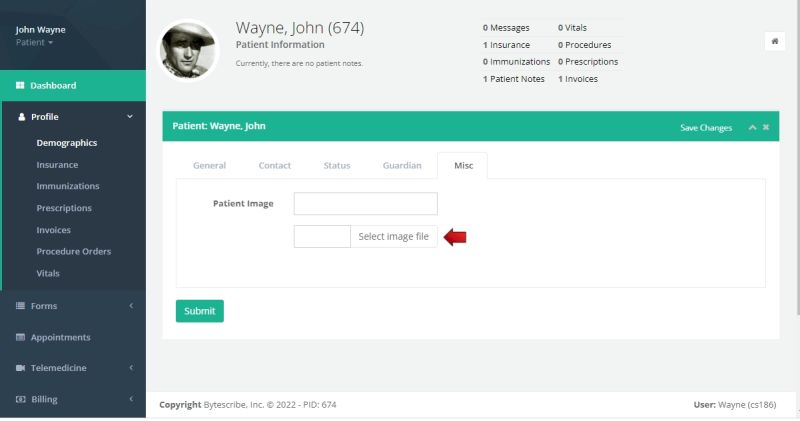This screenshot has width=800, height=421.
Task: Expand the Forms submenu arrow
Action: point(131,306)
